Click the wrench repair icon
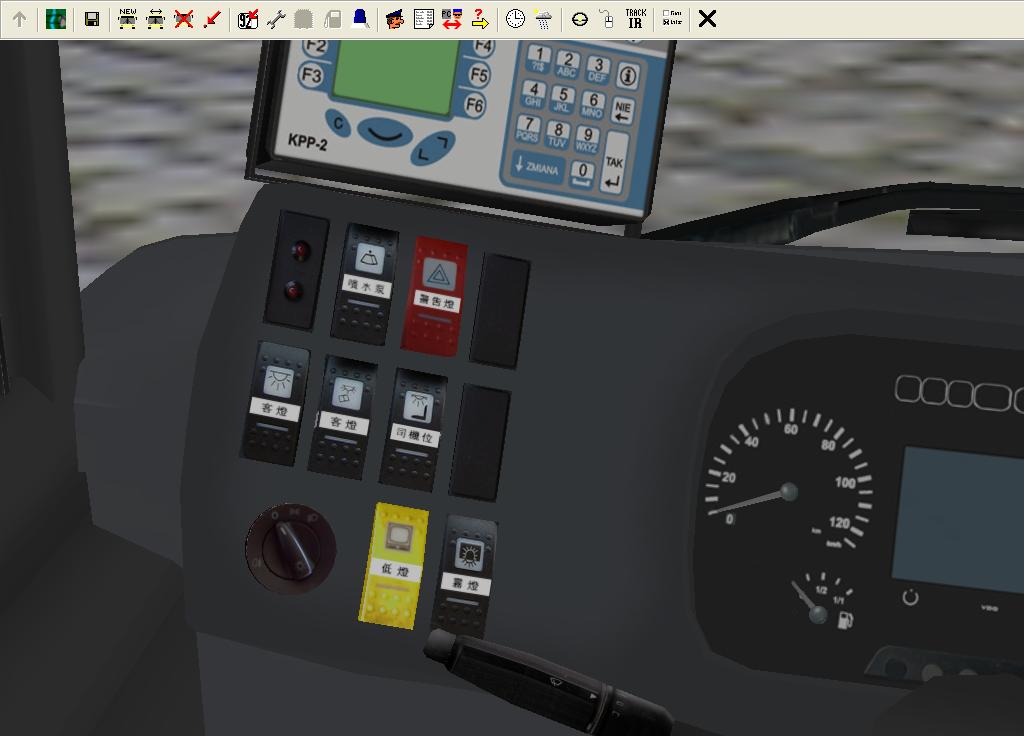Screen dimensions: 1024x736 (x=276, y=20)
